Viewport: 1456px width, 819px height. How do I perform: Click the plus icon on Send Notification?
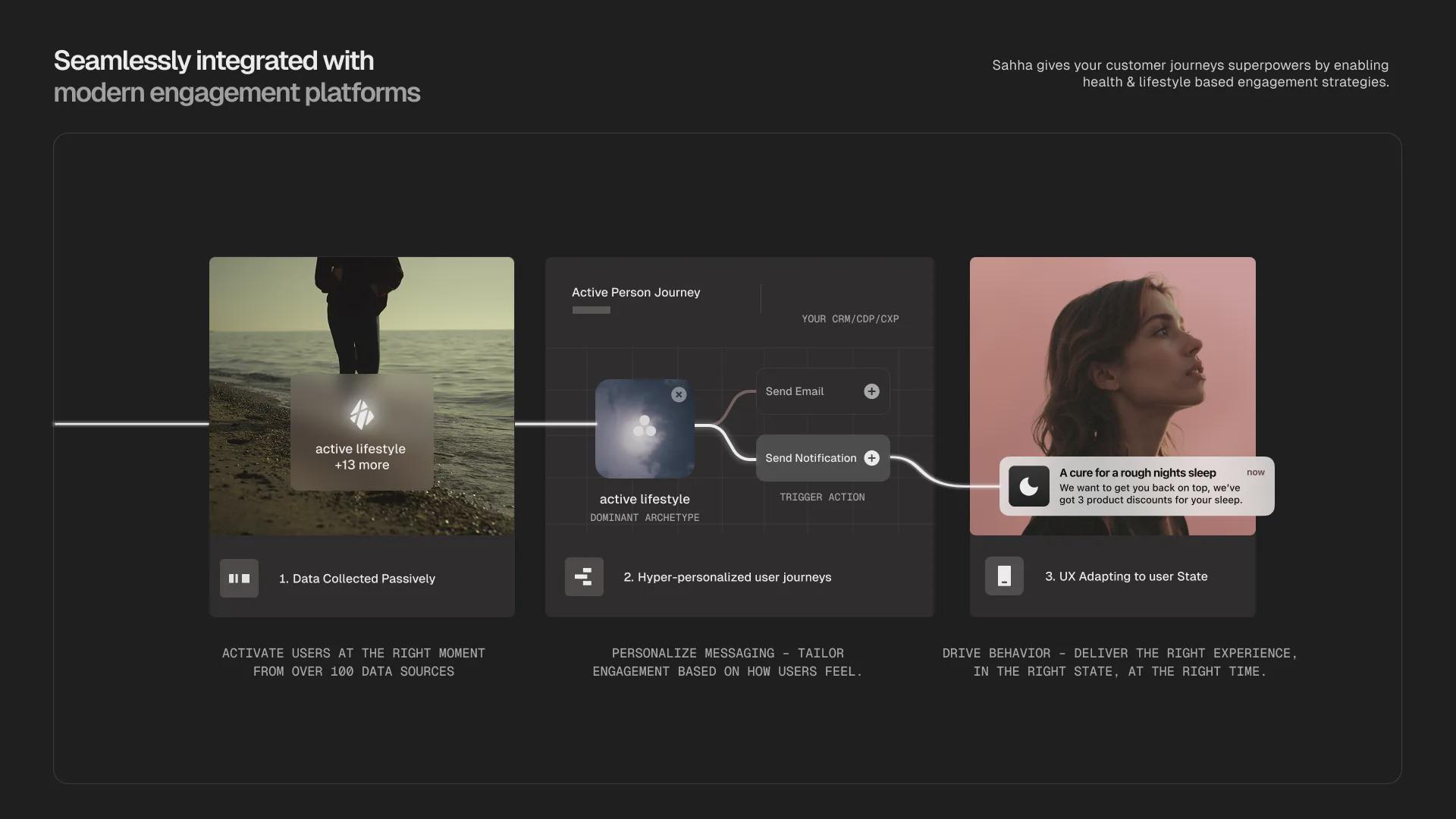(871, 458)
